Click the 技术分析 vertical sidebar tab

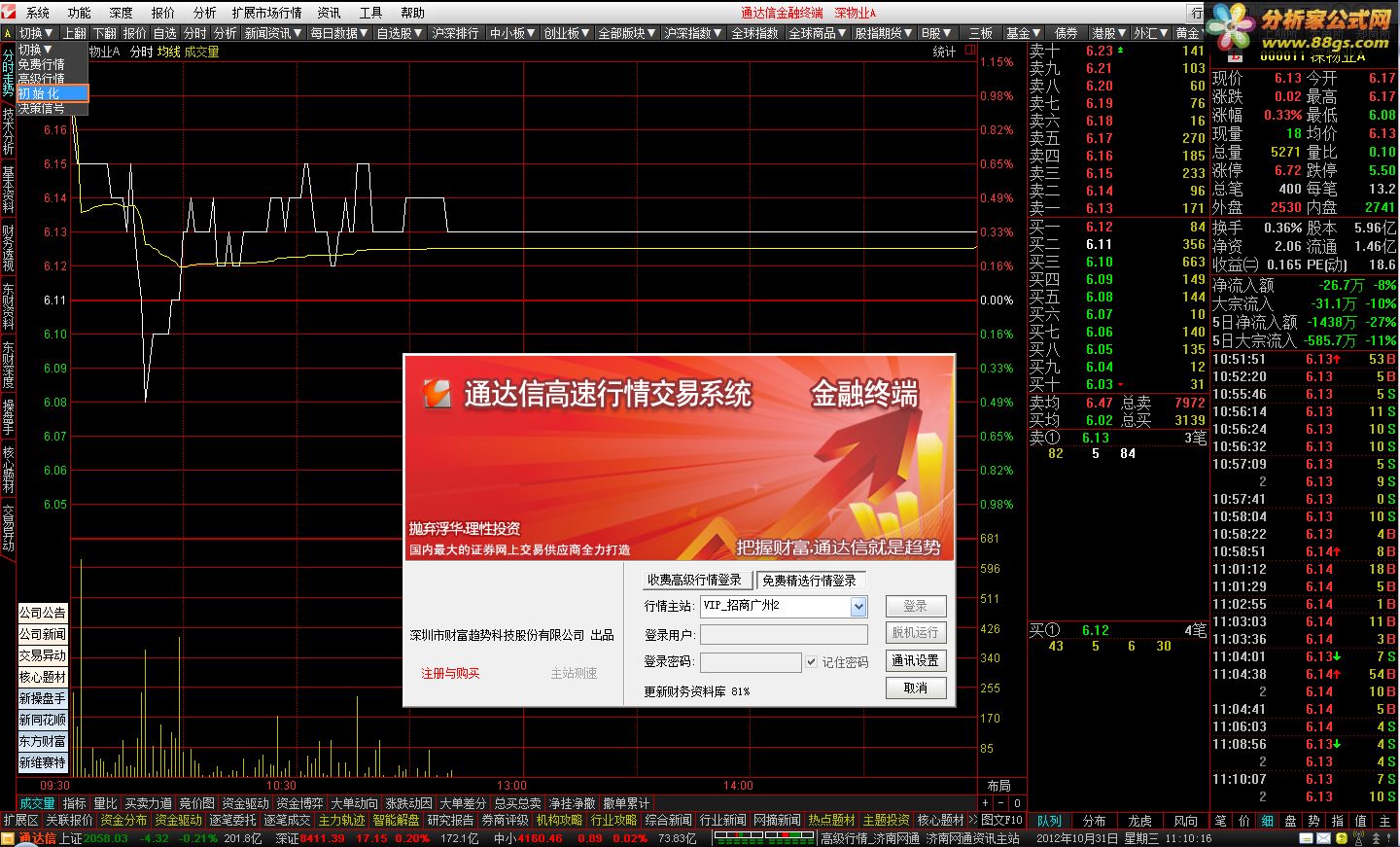point(8,130)
